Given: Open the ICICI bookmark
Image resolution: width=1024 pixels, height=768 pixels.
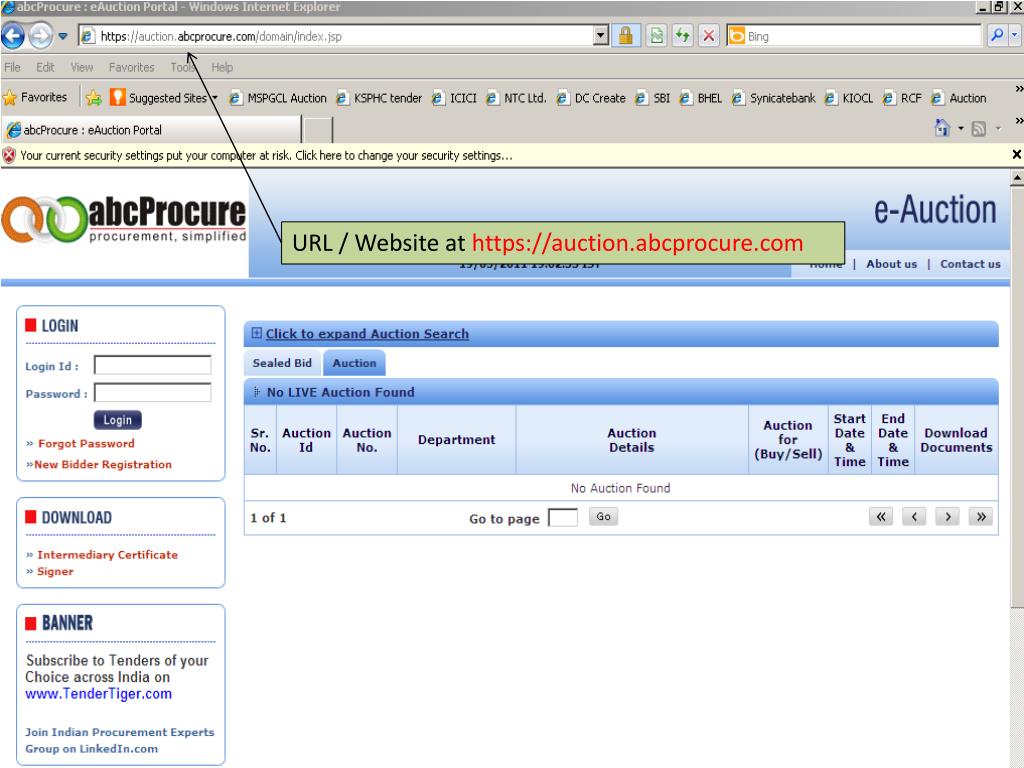Looking at the screenshot, I should (454, 98).
